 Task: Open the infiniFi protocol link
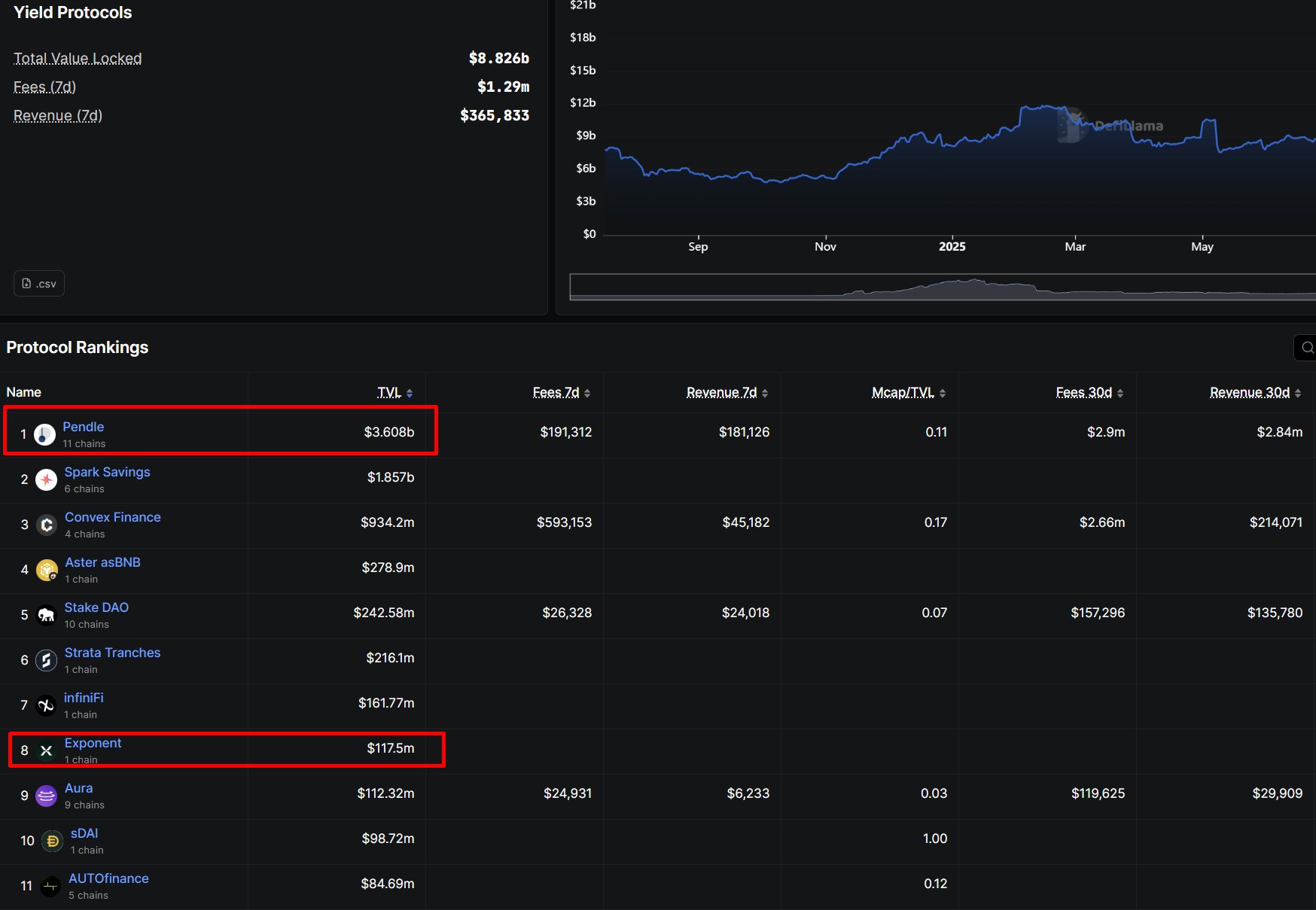pos(84,698)
